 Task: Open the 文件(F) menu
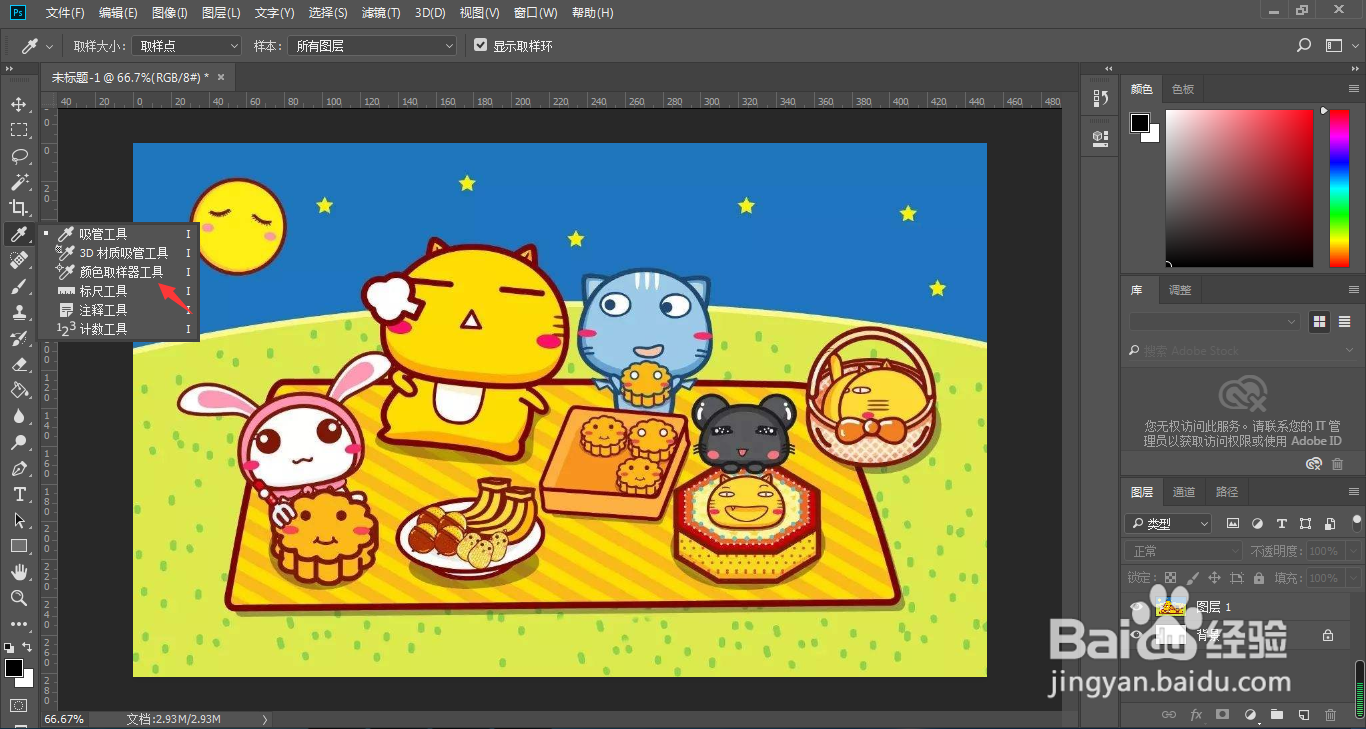[65, 13]
